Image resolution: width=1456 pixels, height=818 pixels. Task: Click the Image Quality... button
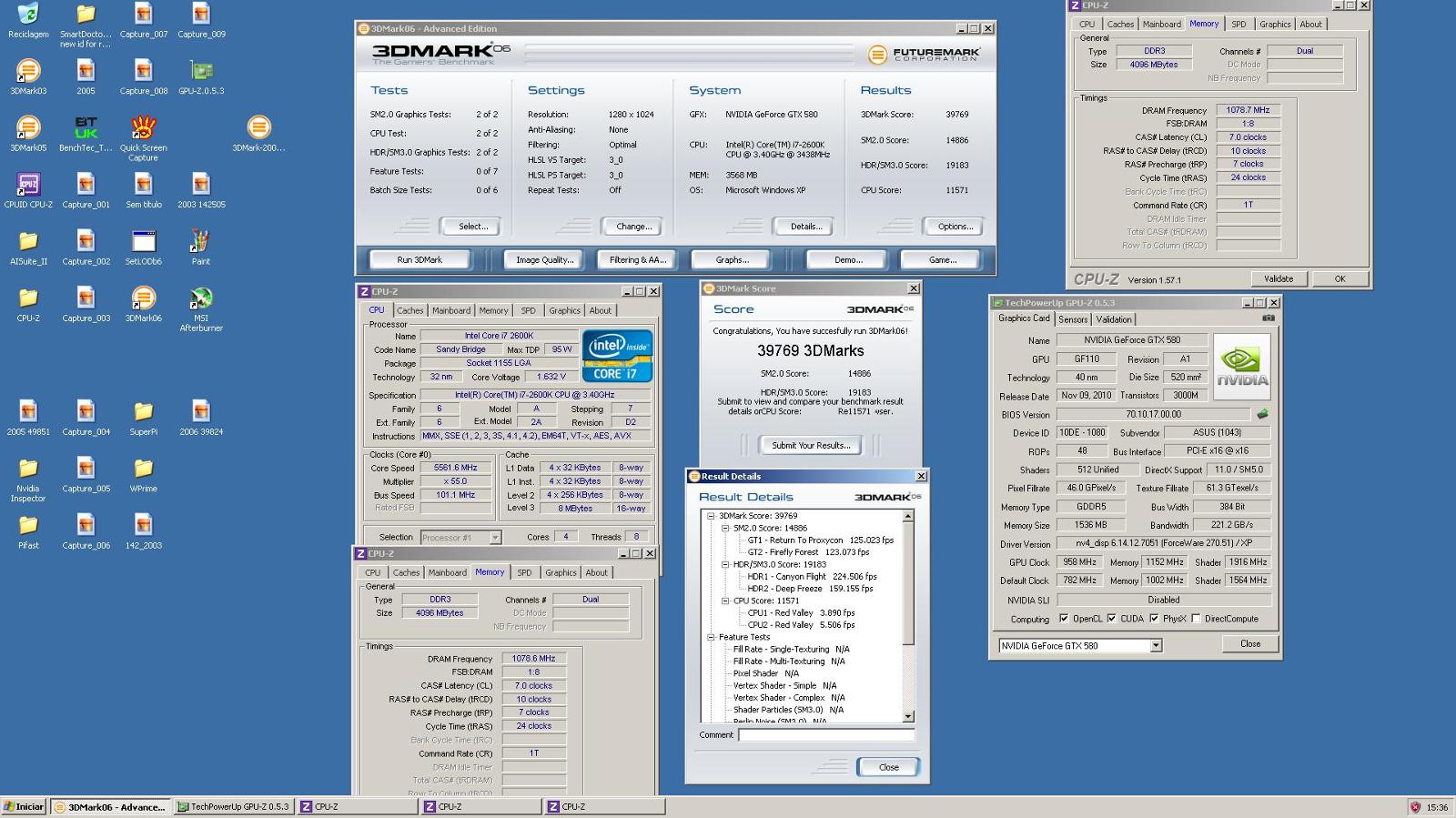(x=544, y=260)
